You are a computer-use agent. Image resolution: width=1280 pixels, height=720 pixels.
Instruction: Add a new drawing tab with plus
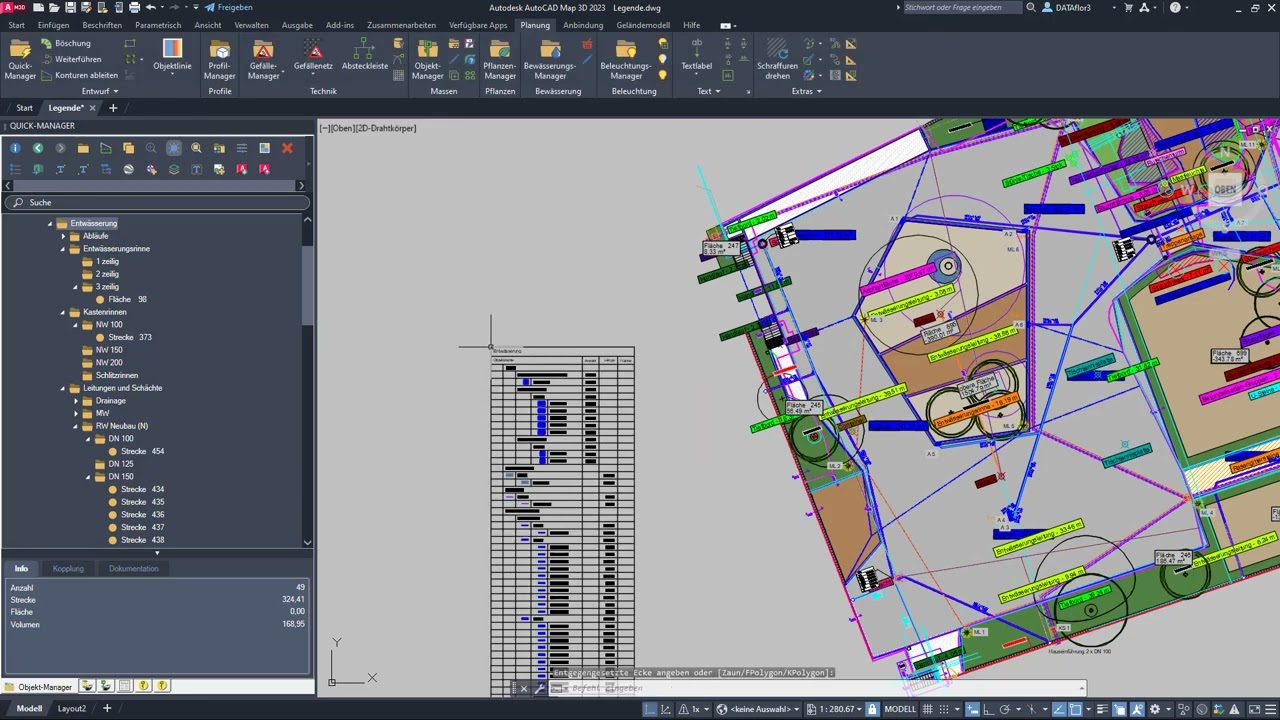pyautogui.click(x=113, y=108)
